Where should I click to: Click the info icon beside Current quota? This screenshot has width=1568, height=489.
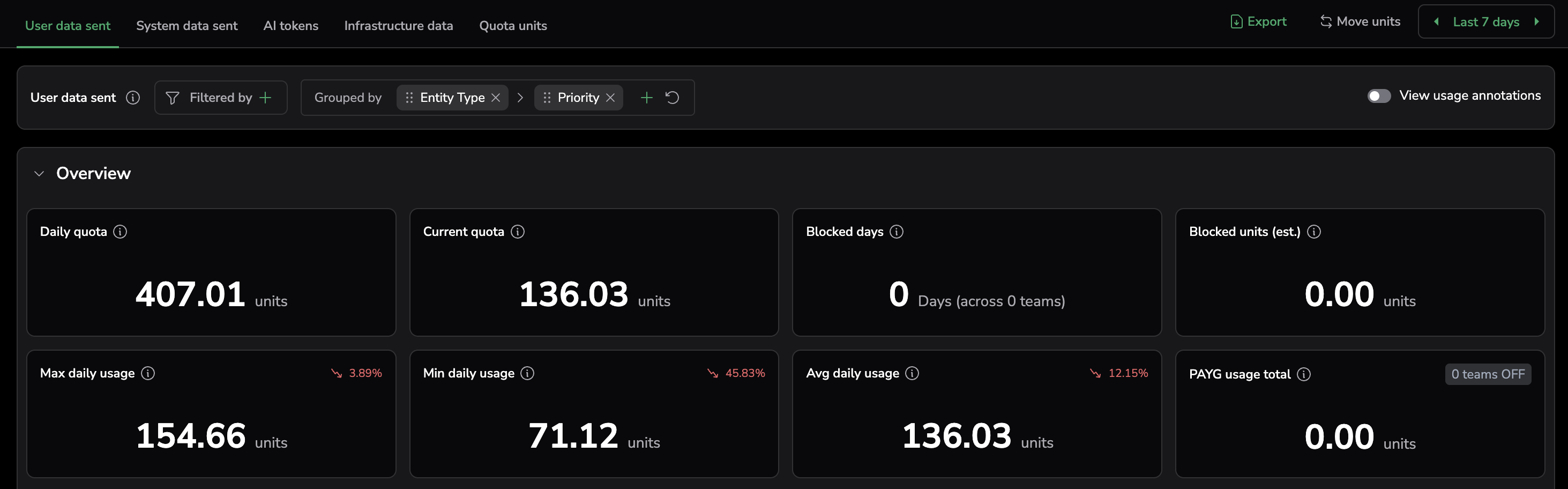(x=517, y=232)
